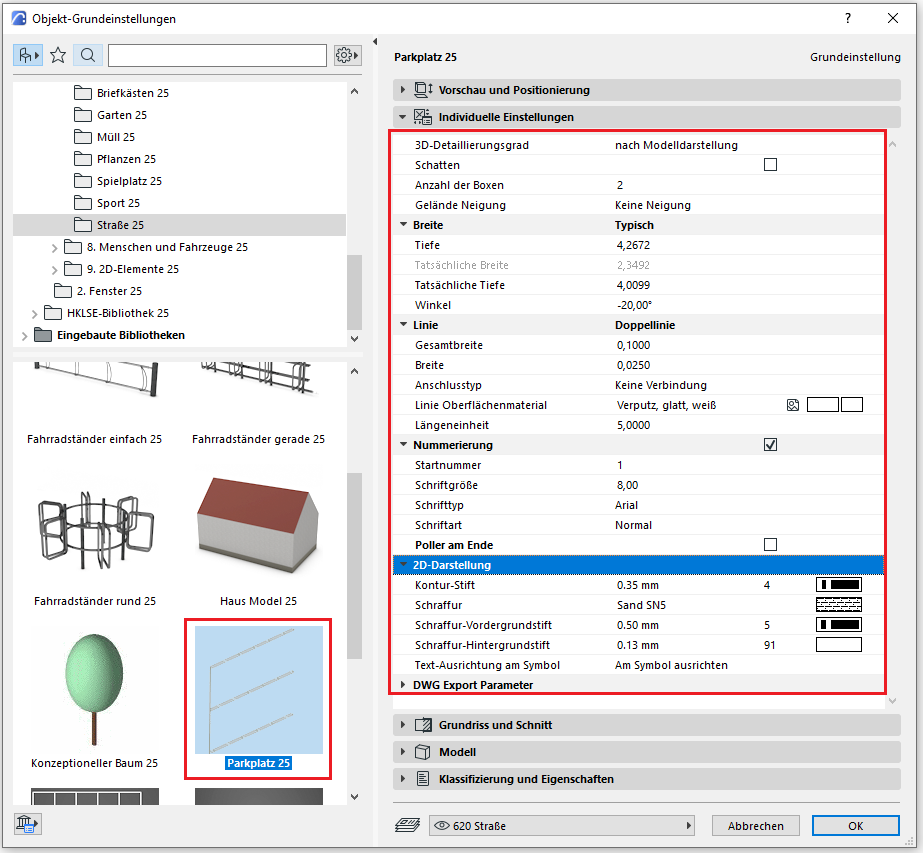Confirm with the OK button
Image resolution: width=923 pixels, height=853 pixels.
855,825
